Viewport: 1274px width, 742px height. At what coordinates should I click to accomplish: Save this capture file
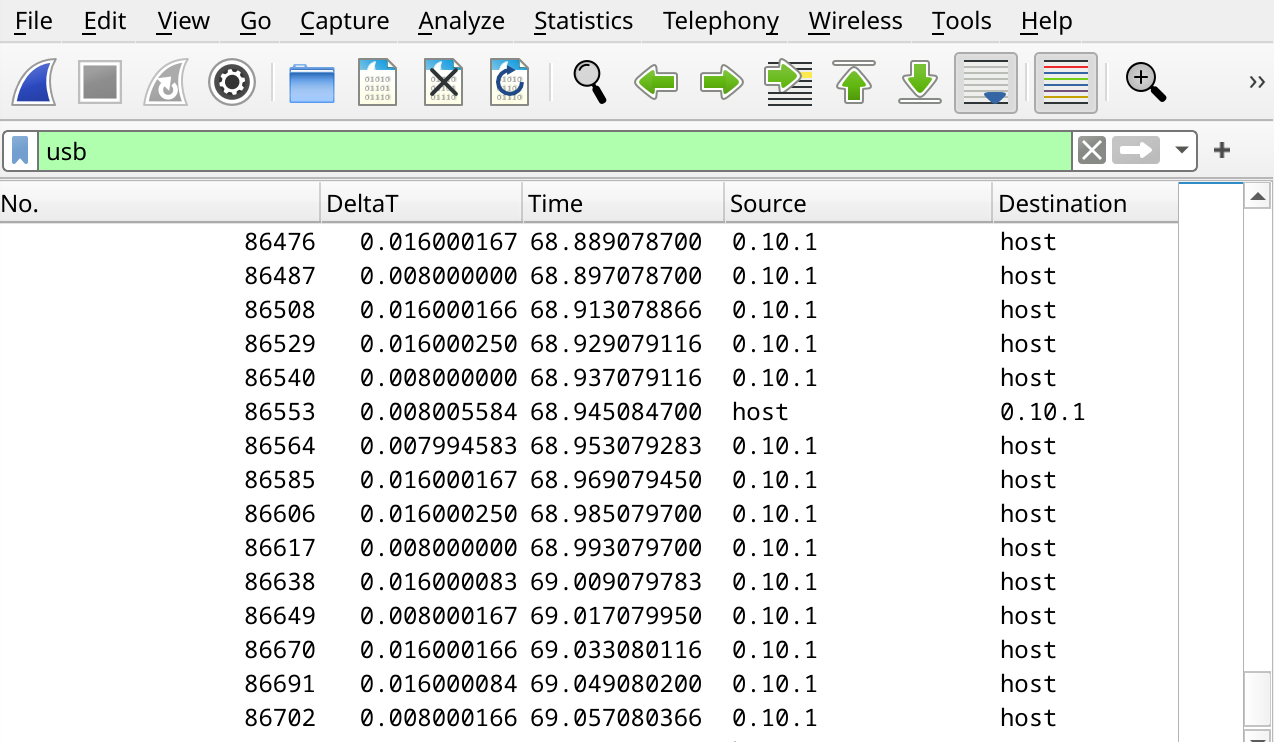pos(378,83)
